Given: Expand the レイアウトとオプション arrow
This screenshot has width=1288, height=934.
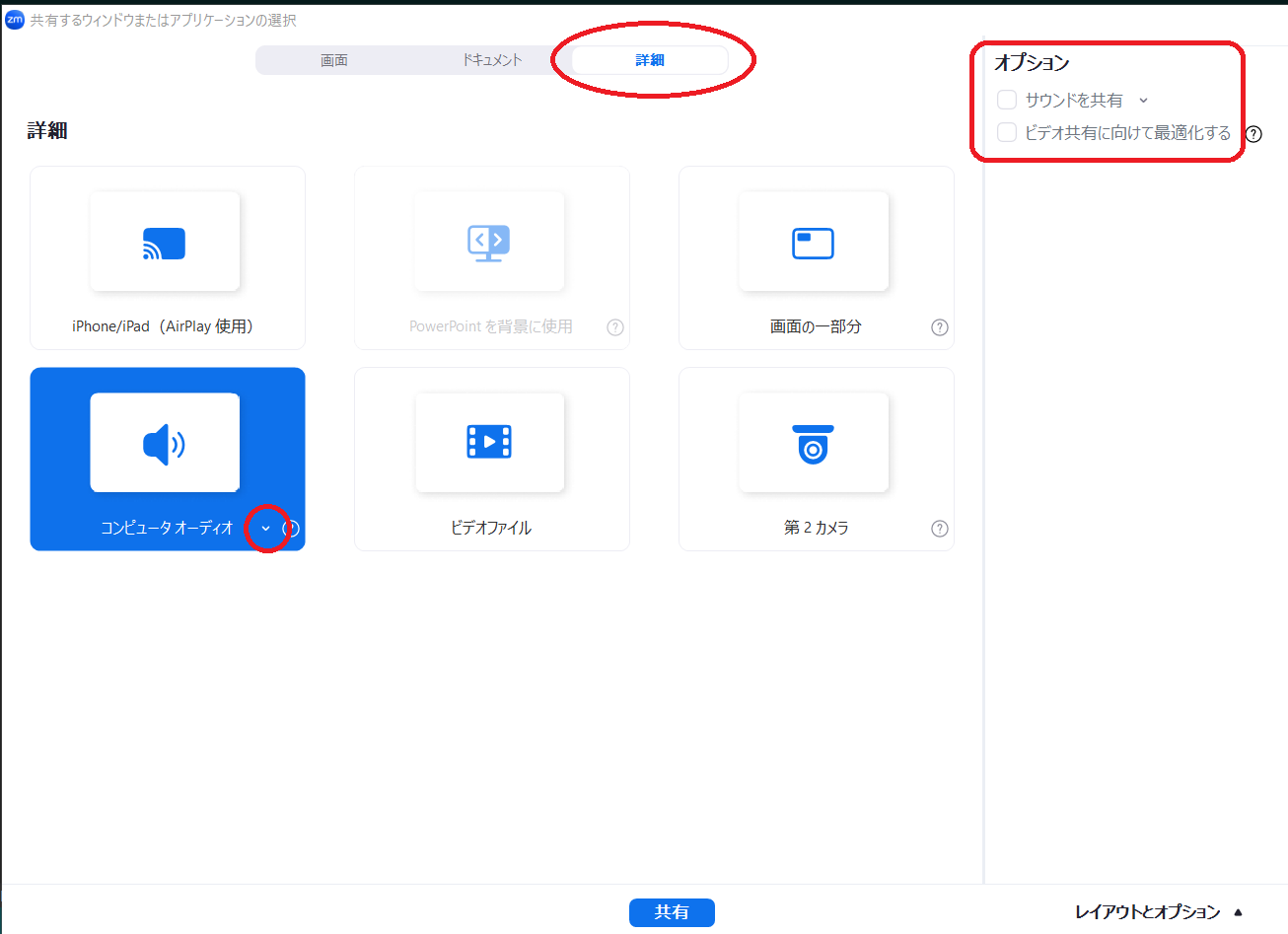Looking at the screenshot, I should point(1239,912).
